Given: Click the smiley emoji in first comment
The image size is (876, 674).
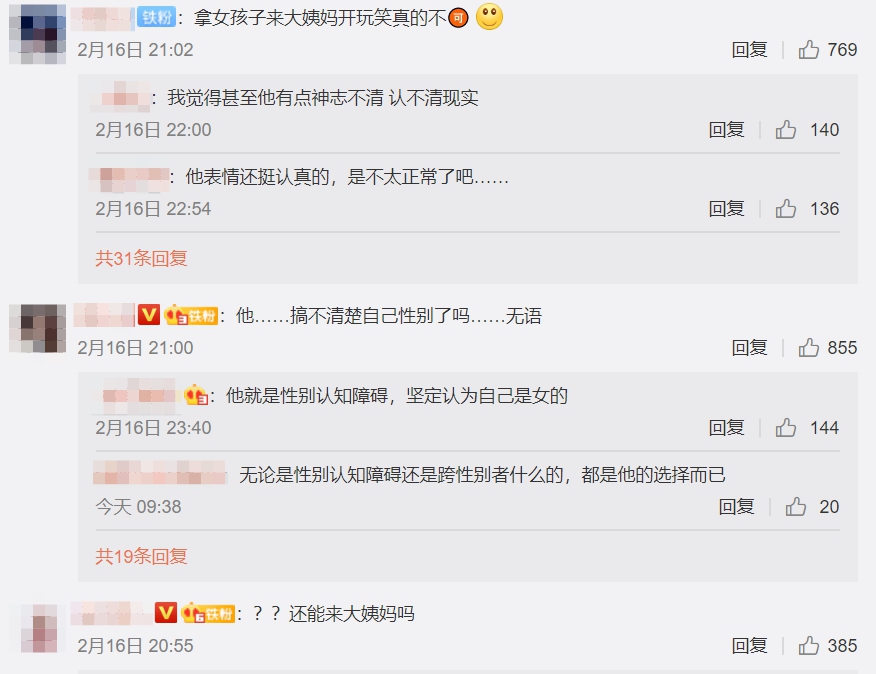Looking at the screenshot, I should (x=489, y=16).
